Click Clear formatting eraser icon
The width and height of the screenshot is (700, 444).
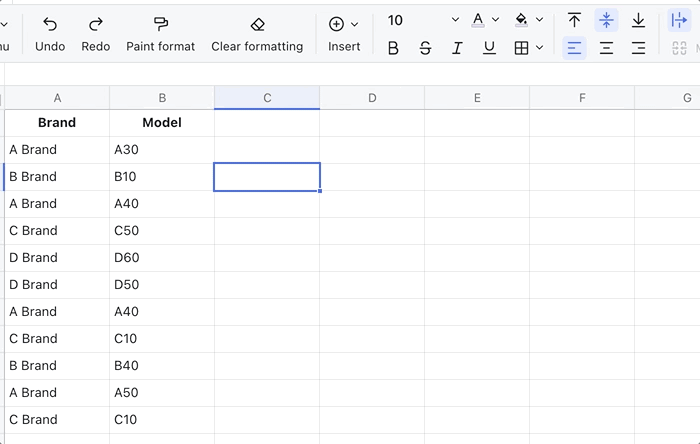(x=257, y=24)
